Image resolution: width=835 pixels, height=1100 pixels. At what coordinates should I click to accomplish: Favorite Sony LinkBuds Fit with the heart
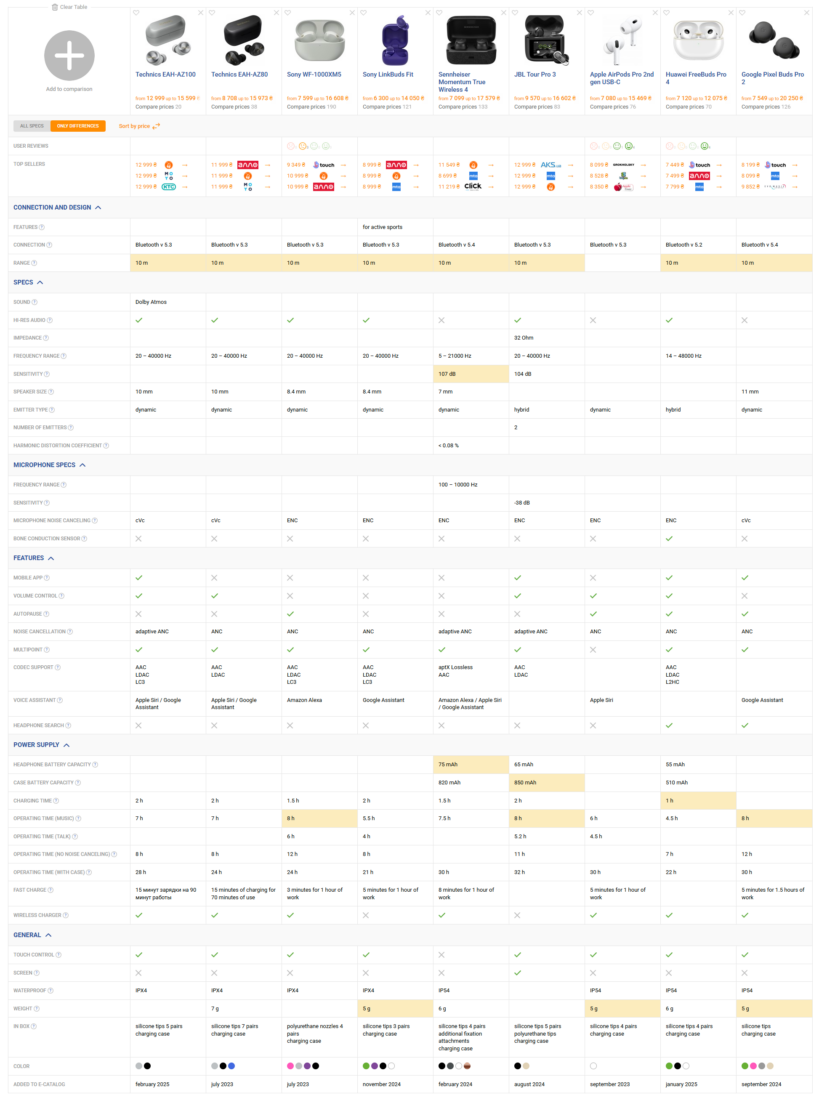[x=363, y=13]
